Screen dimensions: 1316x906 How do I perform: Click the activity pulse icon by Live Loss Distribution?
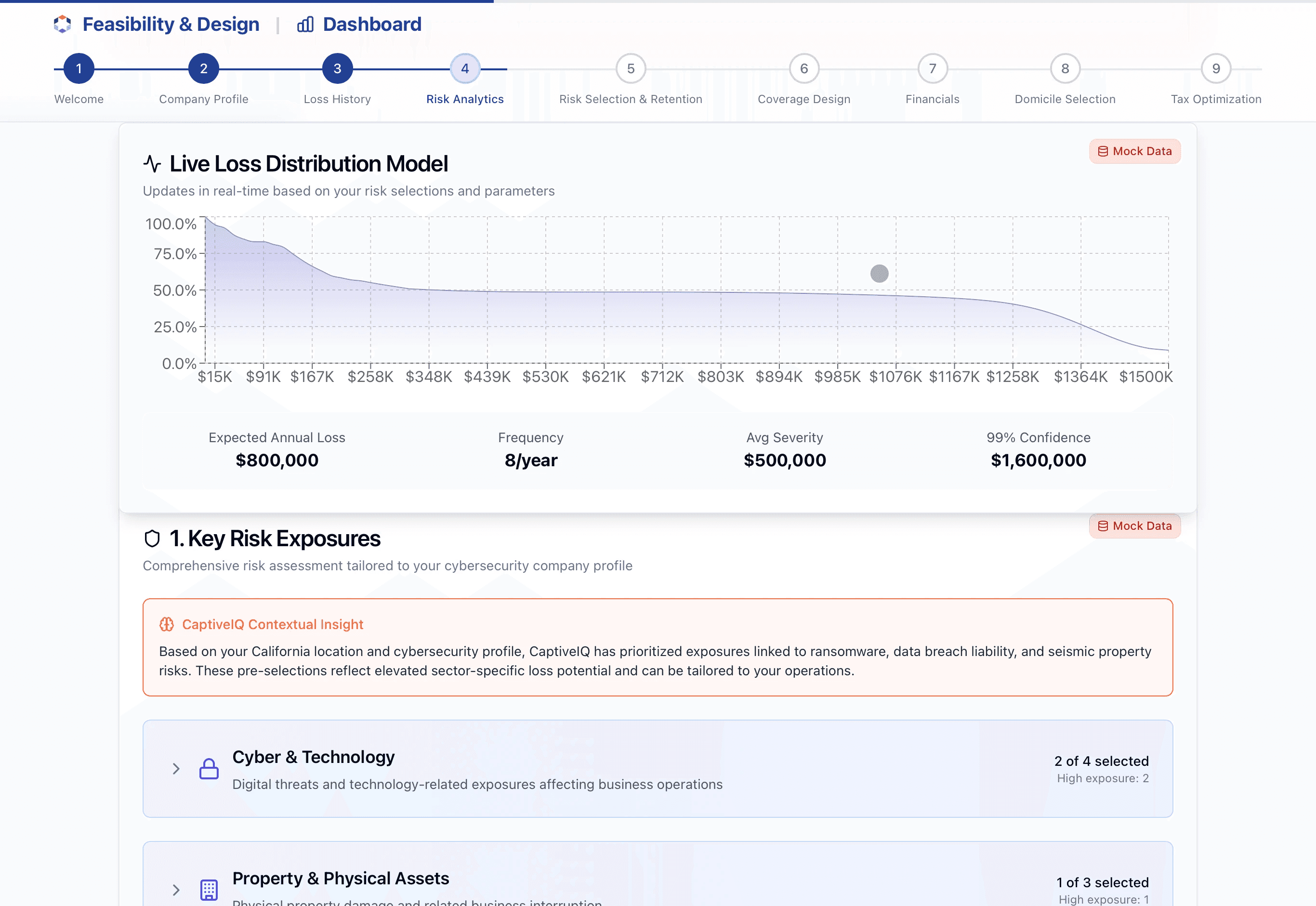[x=152, y=164]
